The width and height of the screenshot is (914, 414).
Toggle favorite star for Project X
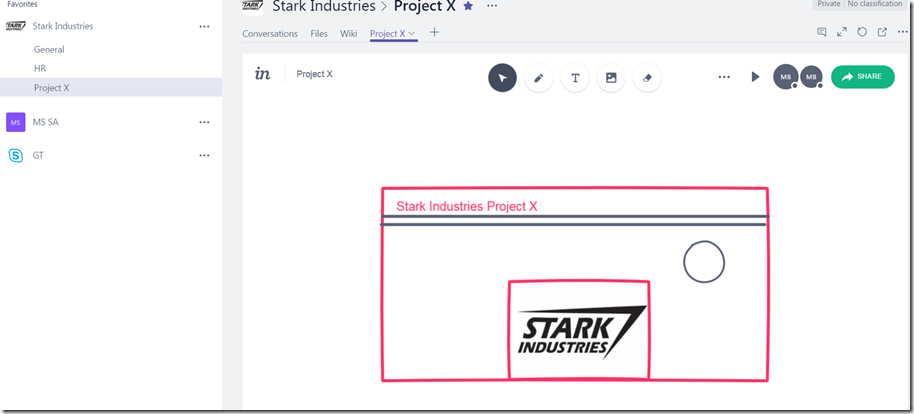coord(468,6)
